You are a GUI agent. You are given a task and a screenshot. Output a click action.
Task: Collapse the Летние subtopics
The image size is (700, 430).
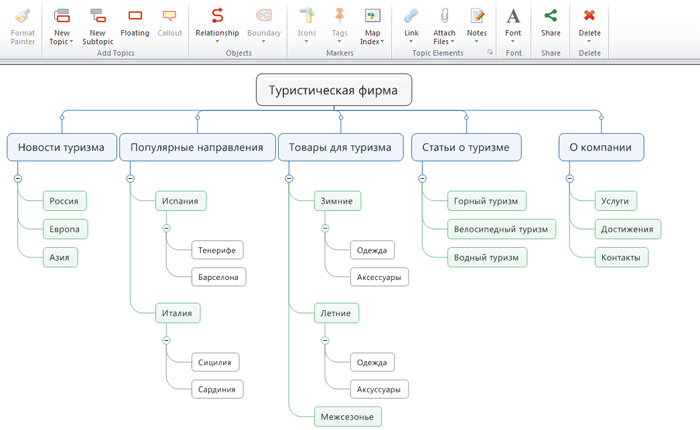click(325, 340)
